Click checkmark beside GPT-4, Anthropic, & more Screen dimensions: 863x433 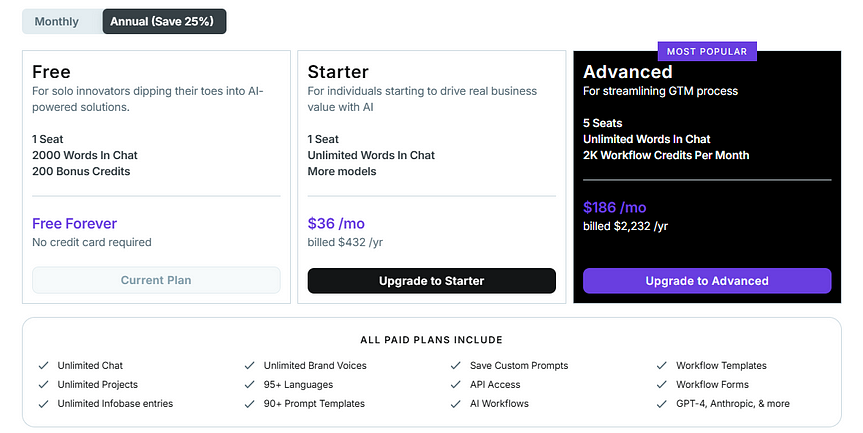coord(663,404)
